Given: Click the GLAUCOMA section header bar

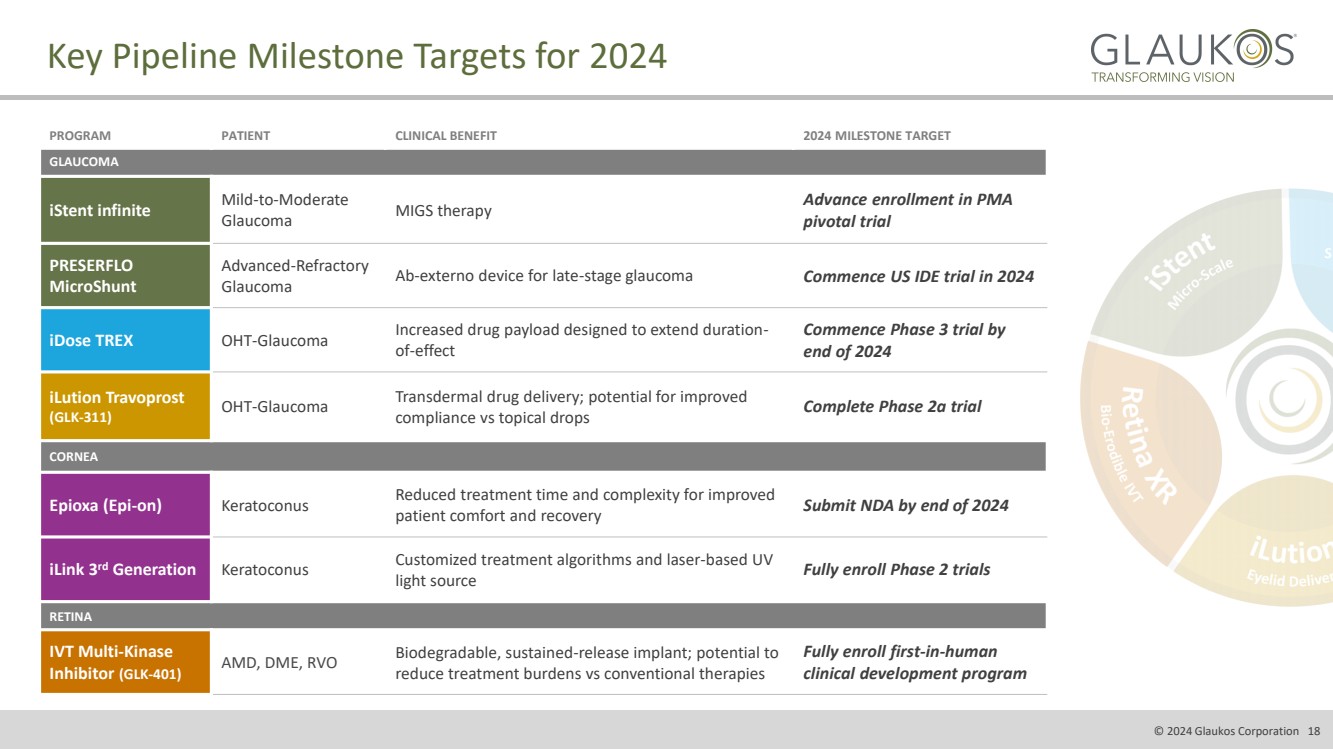Looking at the screenshot, I should coord(543,162).
